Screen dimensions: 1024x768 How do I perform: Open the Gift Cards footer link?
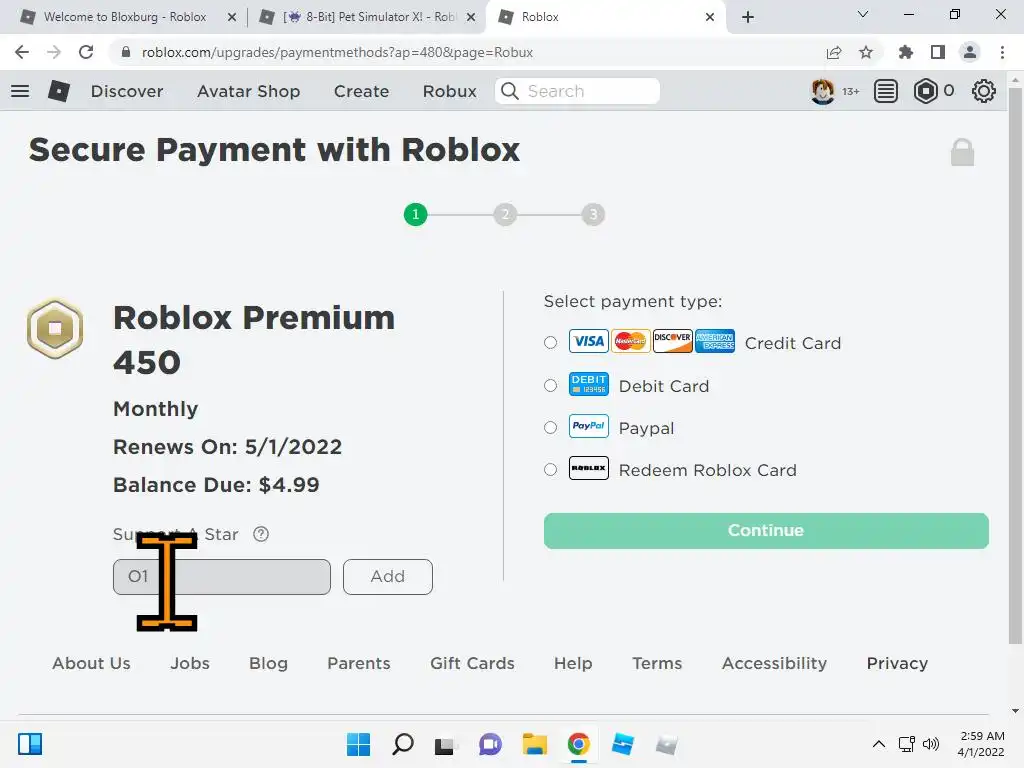coord(472,663)
